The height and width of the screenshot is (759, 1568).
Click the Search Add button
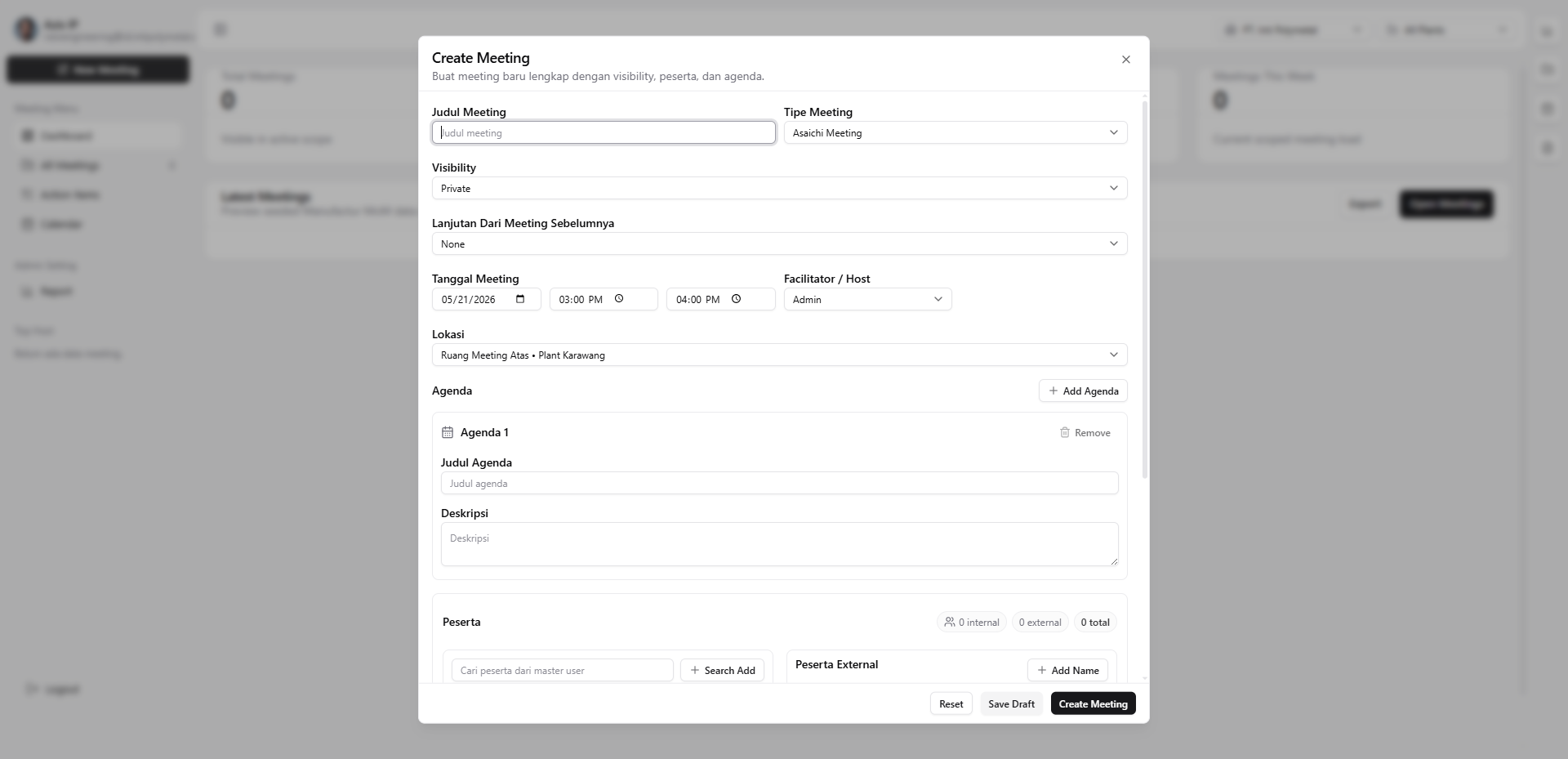point(722,670)
